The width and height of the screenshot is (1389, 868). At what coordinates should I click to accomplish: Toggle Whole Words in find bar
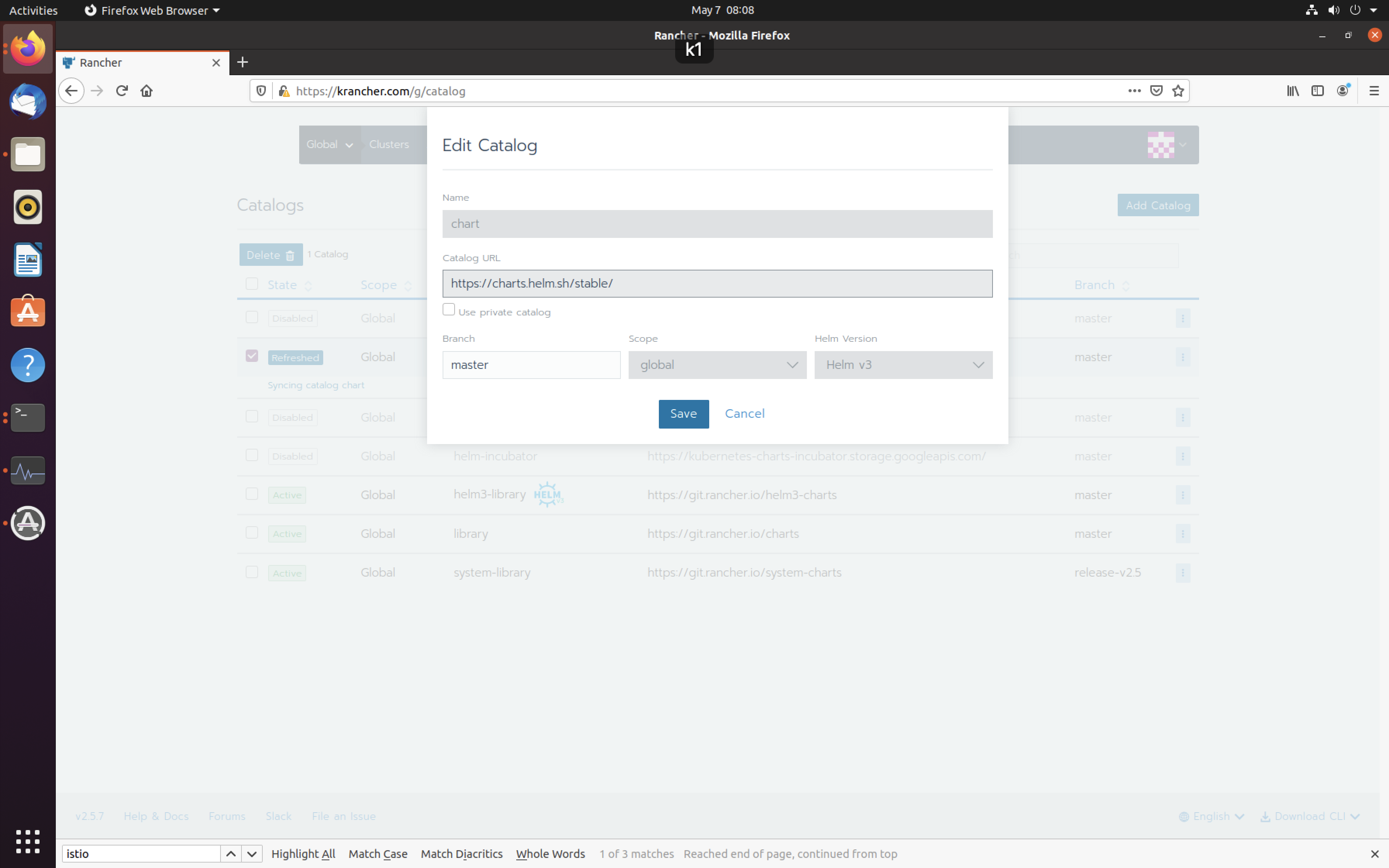(550, 854)
